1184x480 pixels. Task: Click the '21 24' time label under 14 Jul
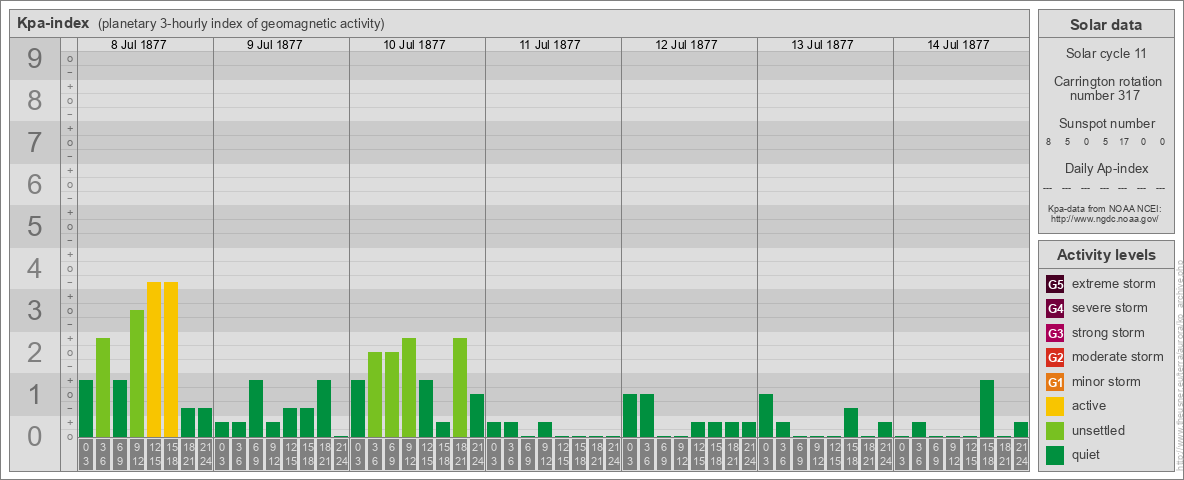tap(1020, 454)
